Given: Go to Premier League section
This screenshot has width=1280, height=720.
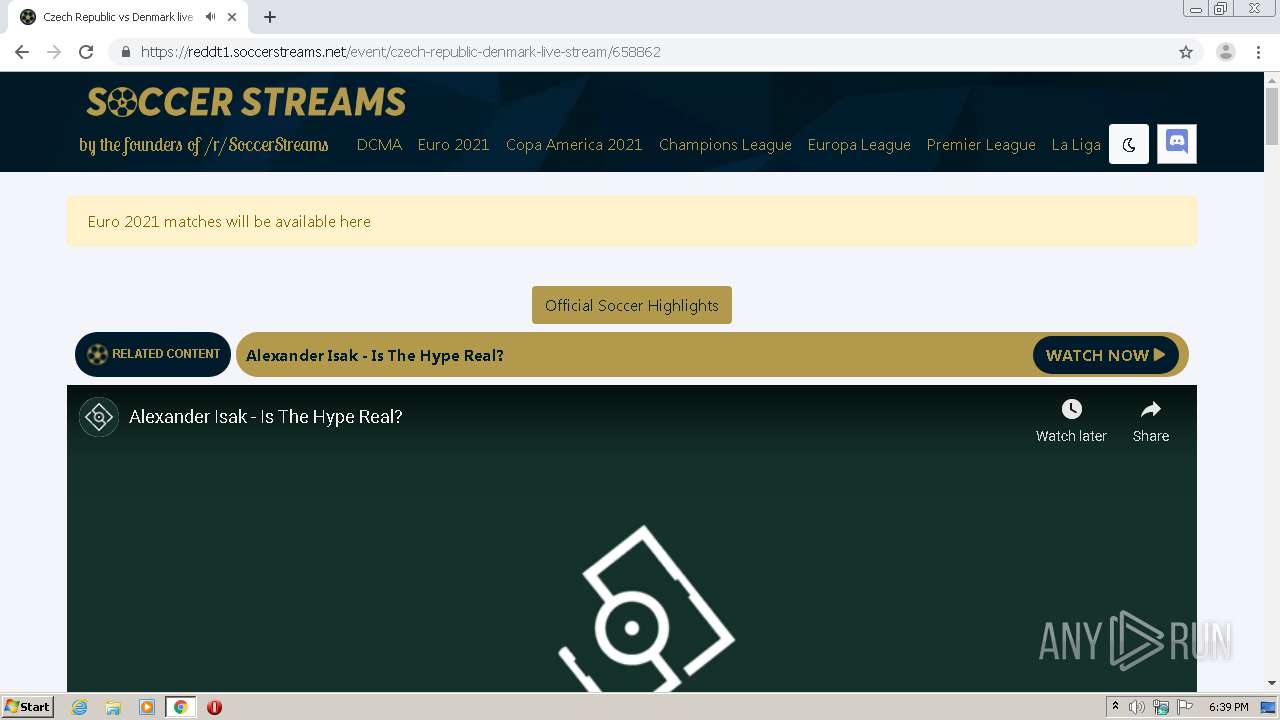Looking at the screenshot, I should tap(981, 145).
